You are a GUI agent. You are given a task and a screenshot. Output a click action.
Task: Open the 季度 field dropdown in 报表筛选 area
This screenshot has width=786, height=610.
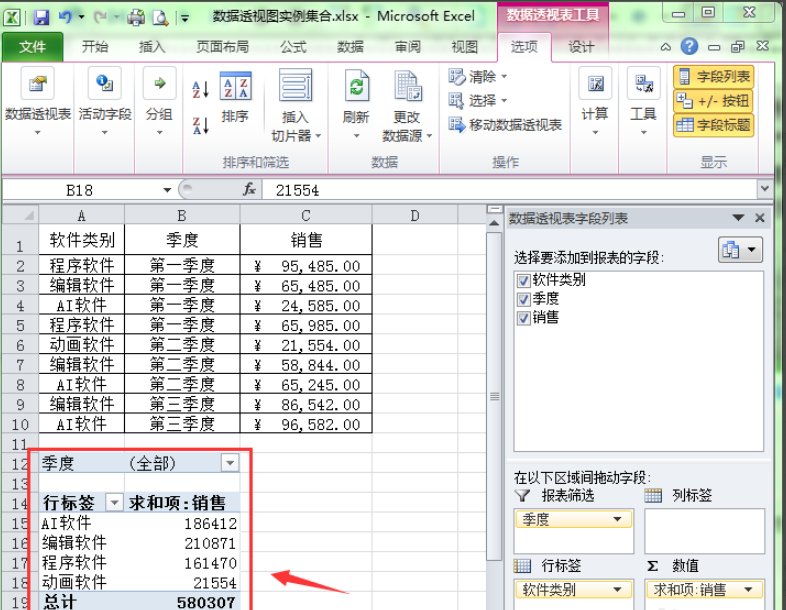coord(618,519)
